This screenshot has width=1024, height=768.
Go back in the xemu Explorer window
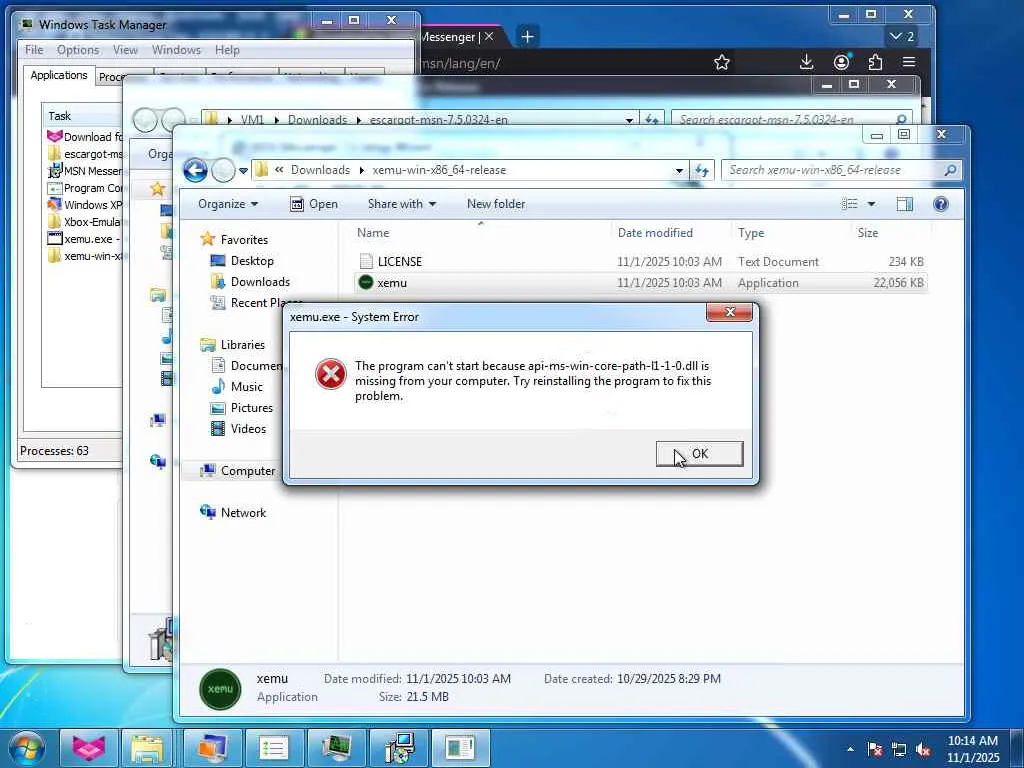pyautogui.click(x=195, y=170)
